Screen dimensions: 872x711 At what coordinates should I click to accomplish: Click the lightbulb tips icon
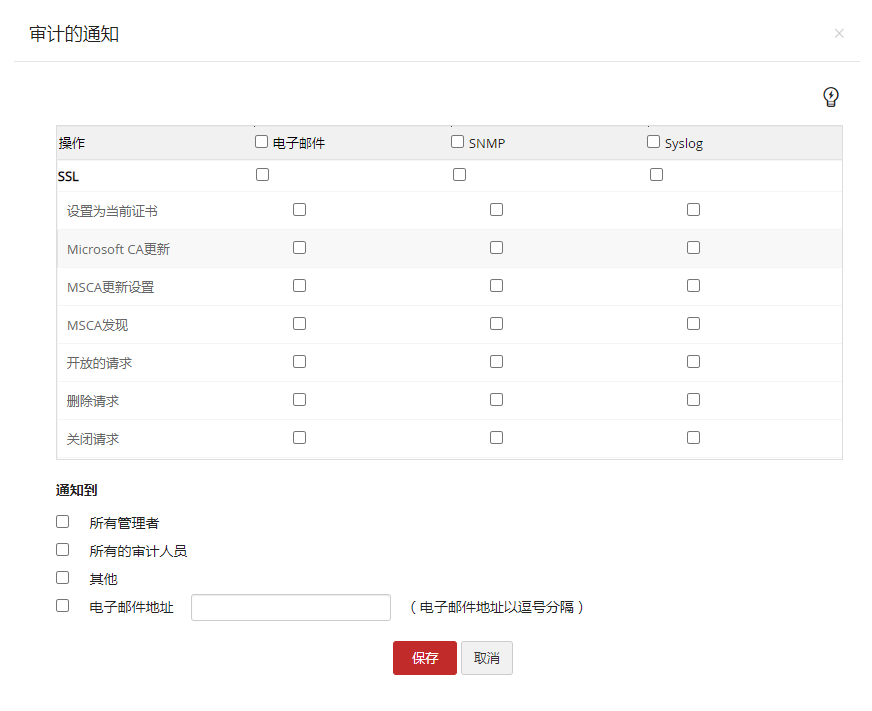(x=830, y=97)
